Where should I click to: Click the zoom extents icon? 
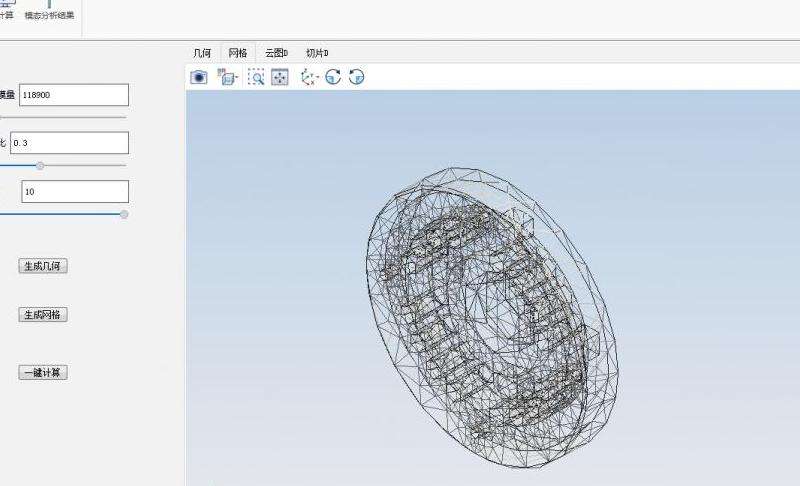[x=280, y=77]
